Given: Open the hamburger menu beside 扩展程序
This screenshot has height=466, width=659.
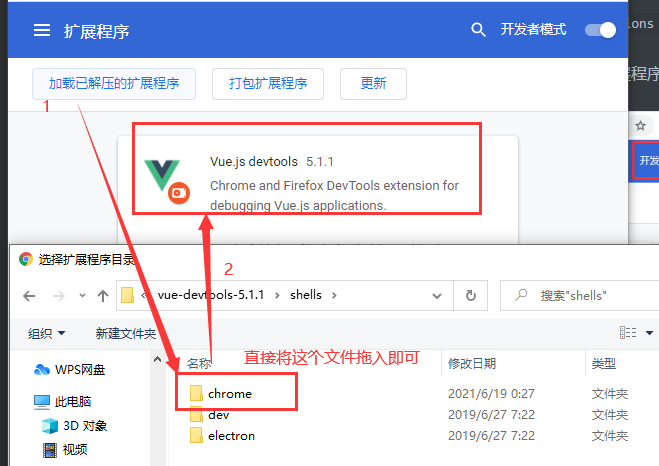Looking at the screenshot, I should tap(42, 30).
